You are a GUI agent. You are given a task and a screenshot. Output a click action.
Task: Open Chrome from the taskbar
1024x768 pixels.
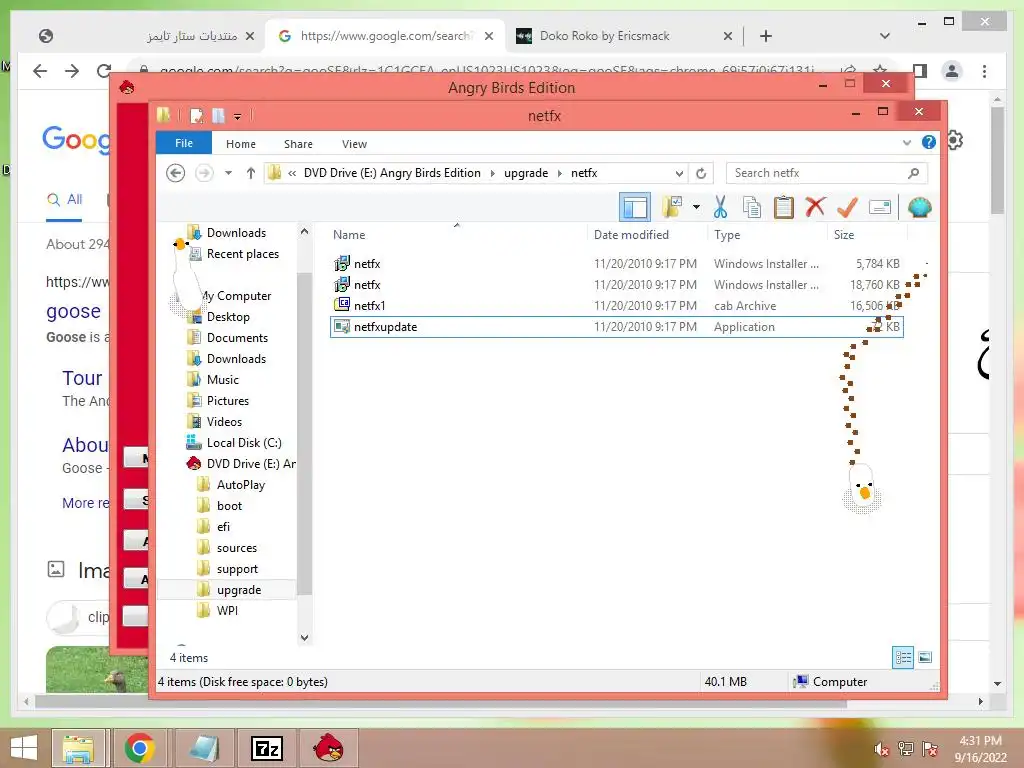139,748
